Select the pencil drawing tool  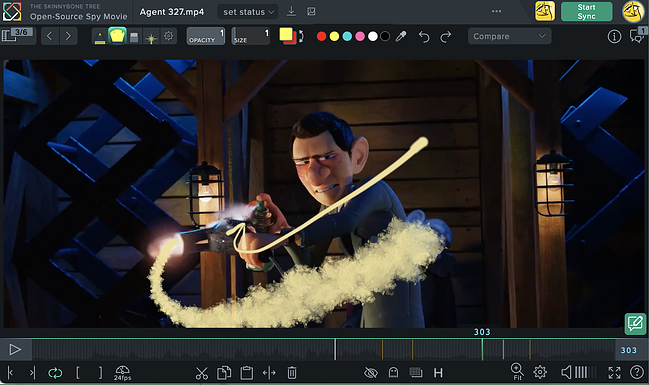click(100, 37)
